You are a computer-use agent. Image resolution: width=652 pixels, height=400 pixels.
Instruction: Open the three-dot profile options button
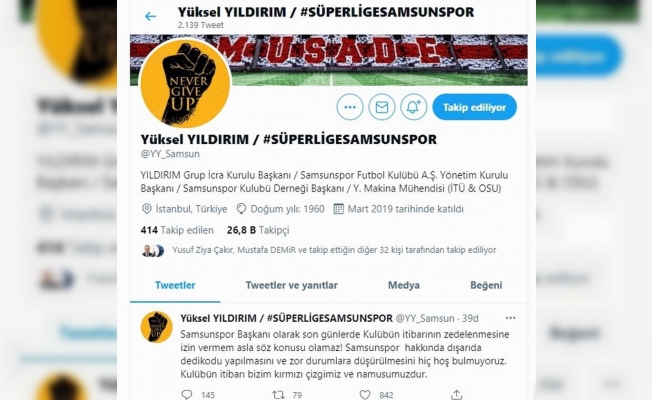[350, 107]
